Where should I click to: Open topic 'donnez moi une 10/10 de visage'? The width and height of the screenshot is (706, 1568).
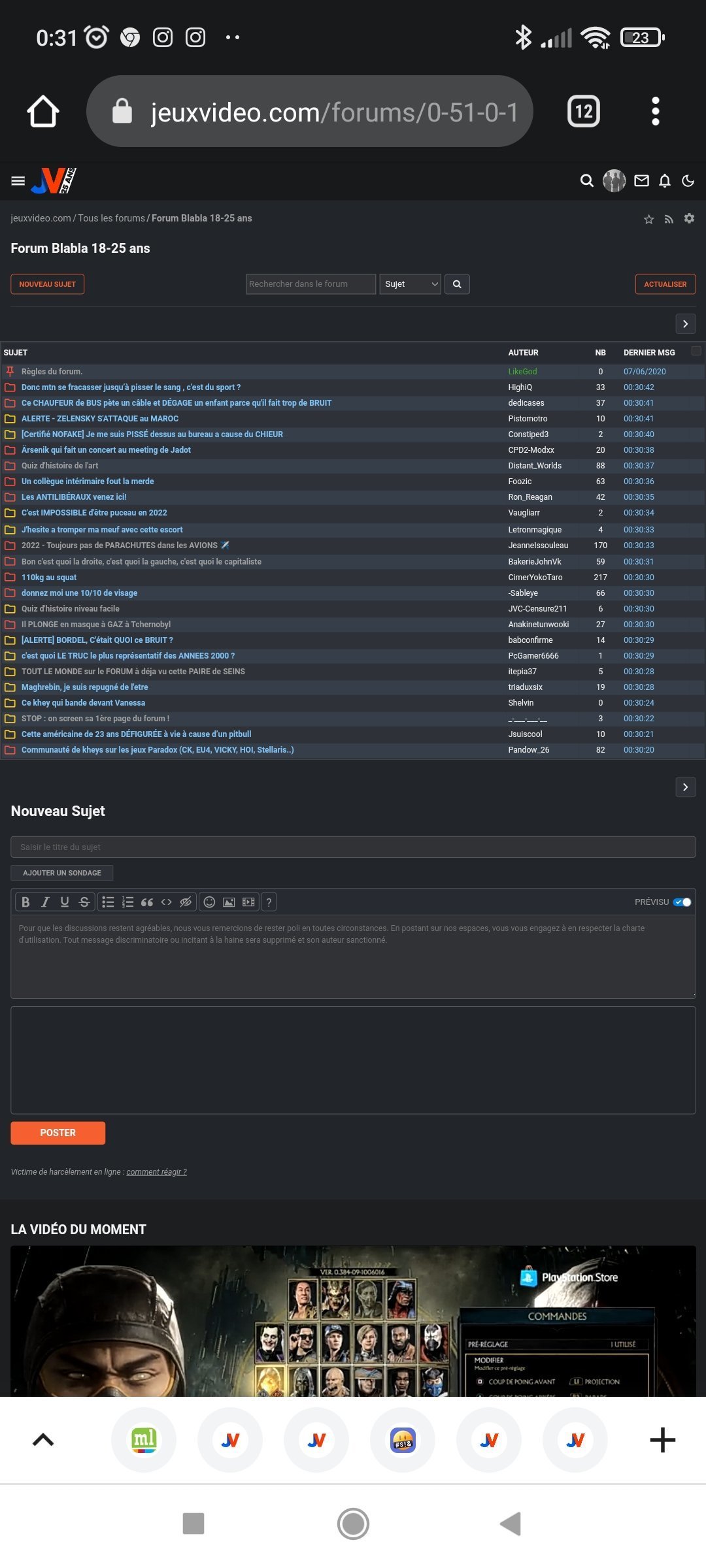(79, 593)
